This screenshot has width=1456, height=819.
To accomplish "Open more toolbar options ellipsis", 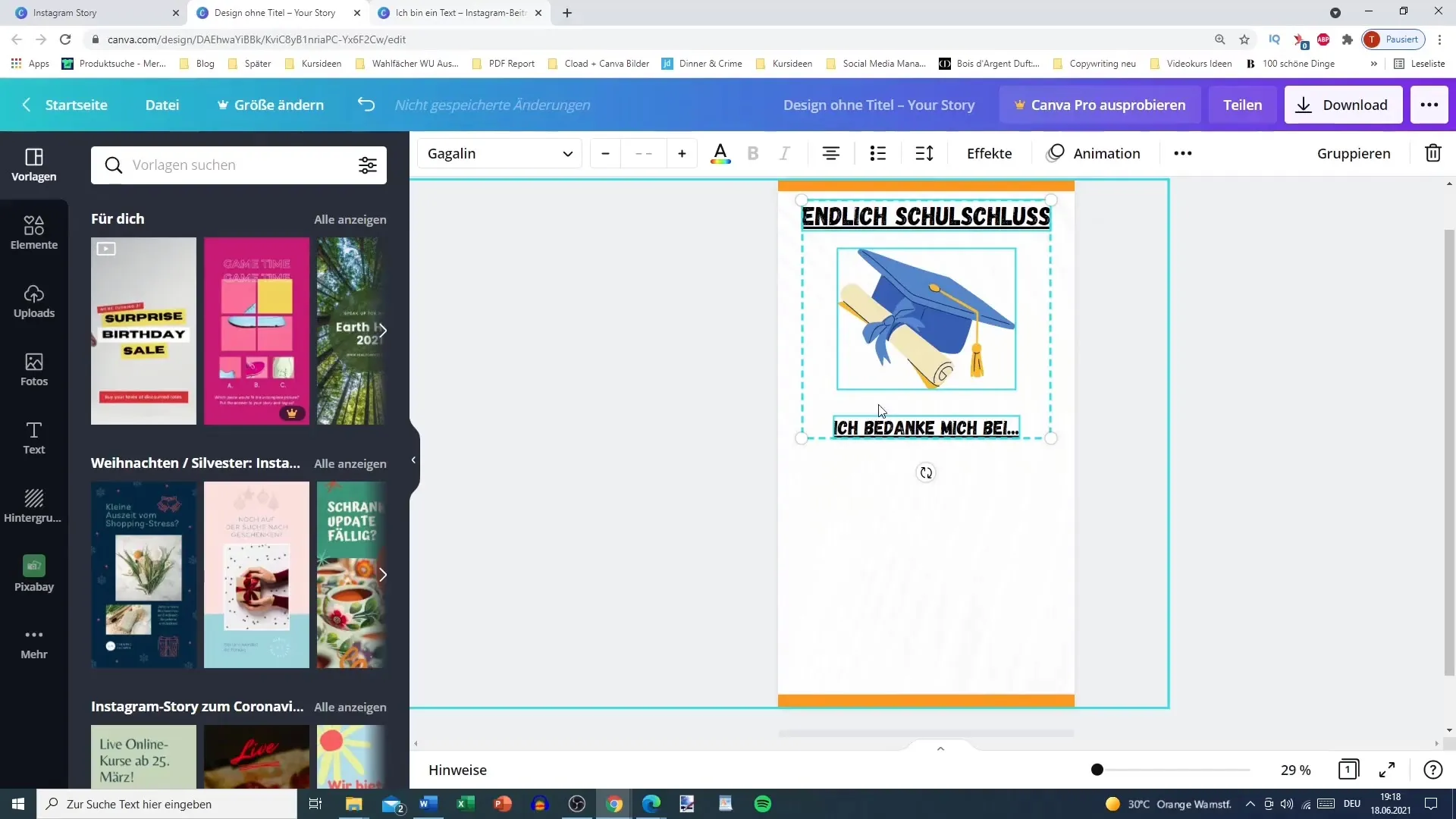I will click(x=1182, y=153).
